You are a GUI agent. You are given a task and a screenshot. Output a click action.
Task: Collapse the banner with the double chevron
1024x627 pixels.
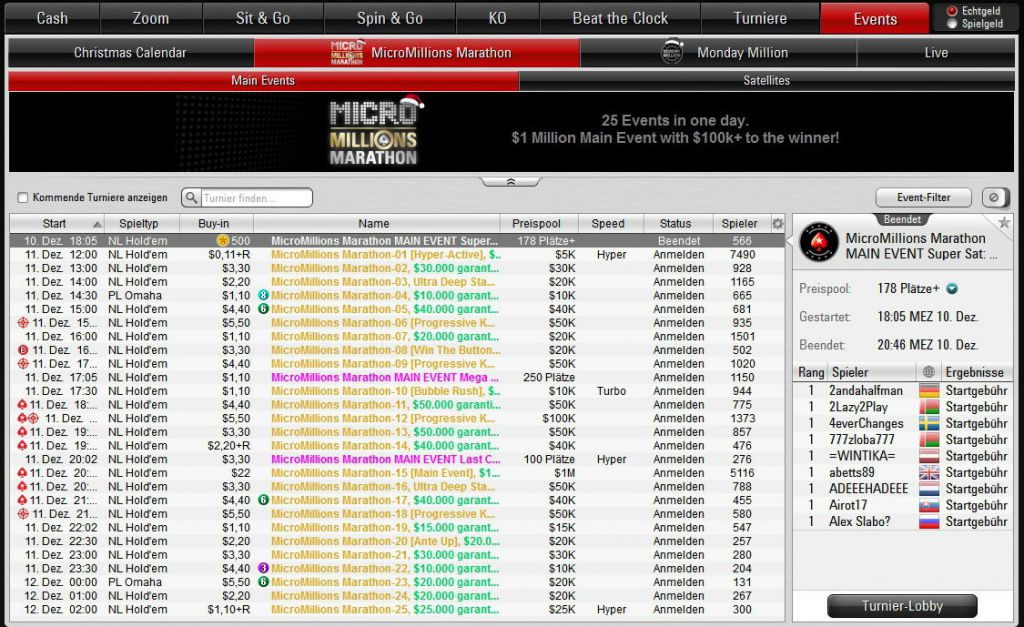(x=511, y=182)
